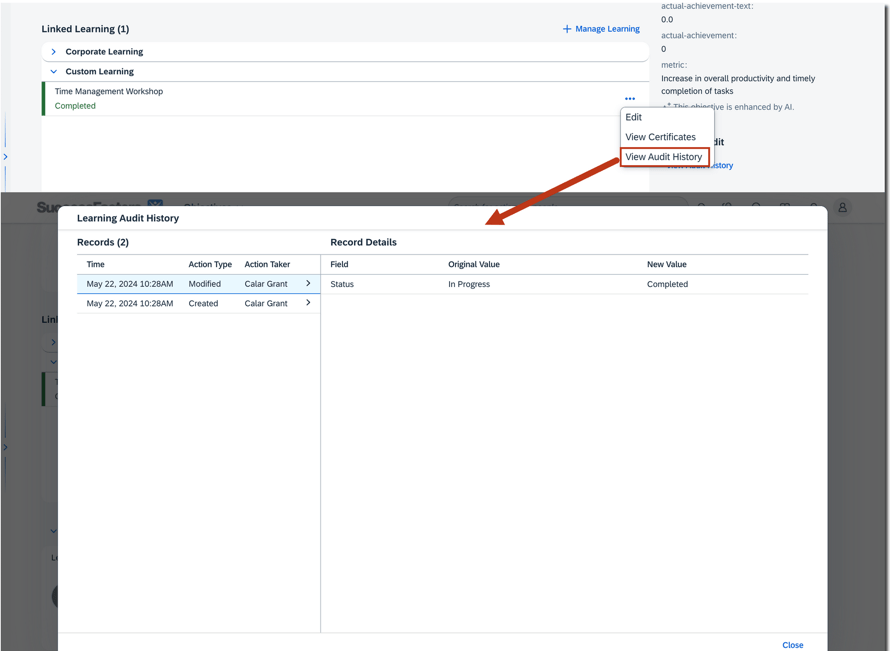Image resolution: width=890 pixels, height=651 pixels.
Task: Select the Created audit record row
Action: click(190, 303)
